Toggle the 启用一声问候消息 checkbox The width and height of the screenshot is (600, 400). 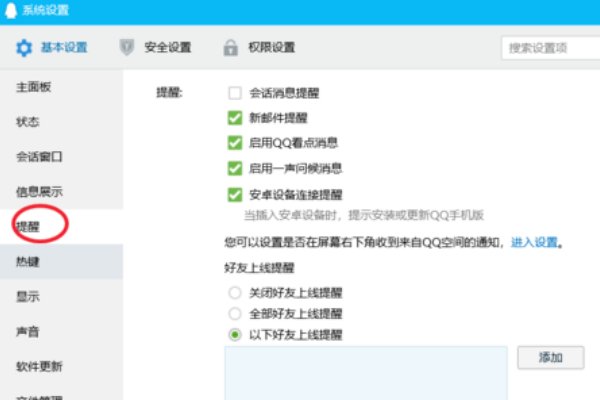(235, 168)
